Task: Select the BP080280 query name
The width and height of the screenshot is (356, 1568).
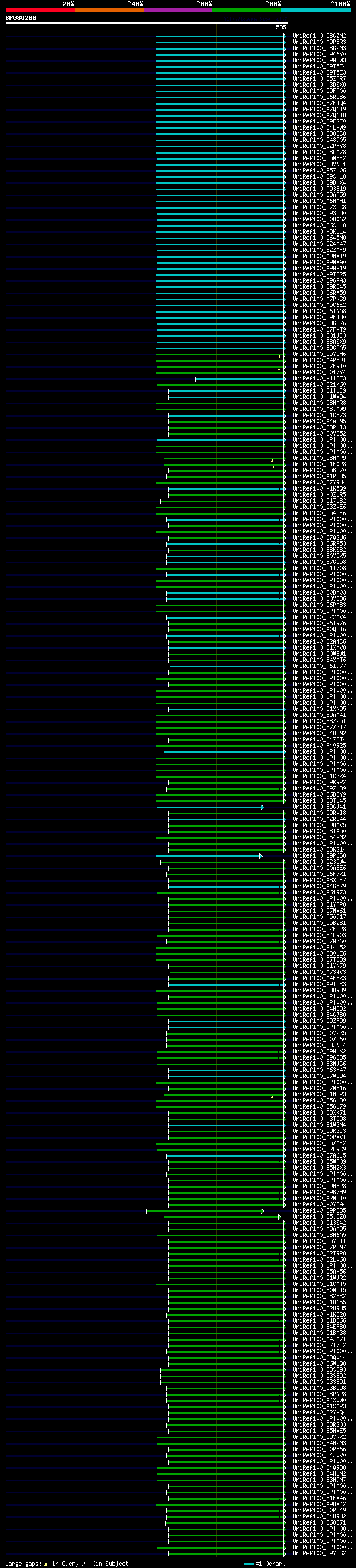Action: (x=21, y=18)
